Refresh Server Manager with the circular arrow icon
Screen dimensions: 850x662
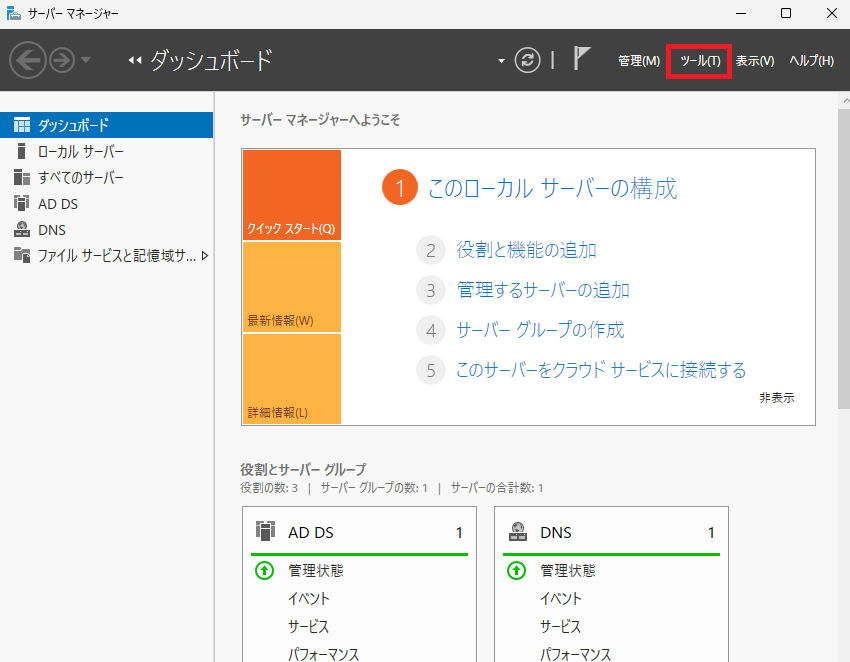528,60
